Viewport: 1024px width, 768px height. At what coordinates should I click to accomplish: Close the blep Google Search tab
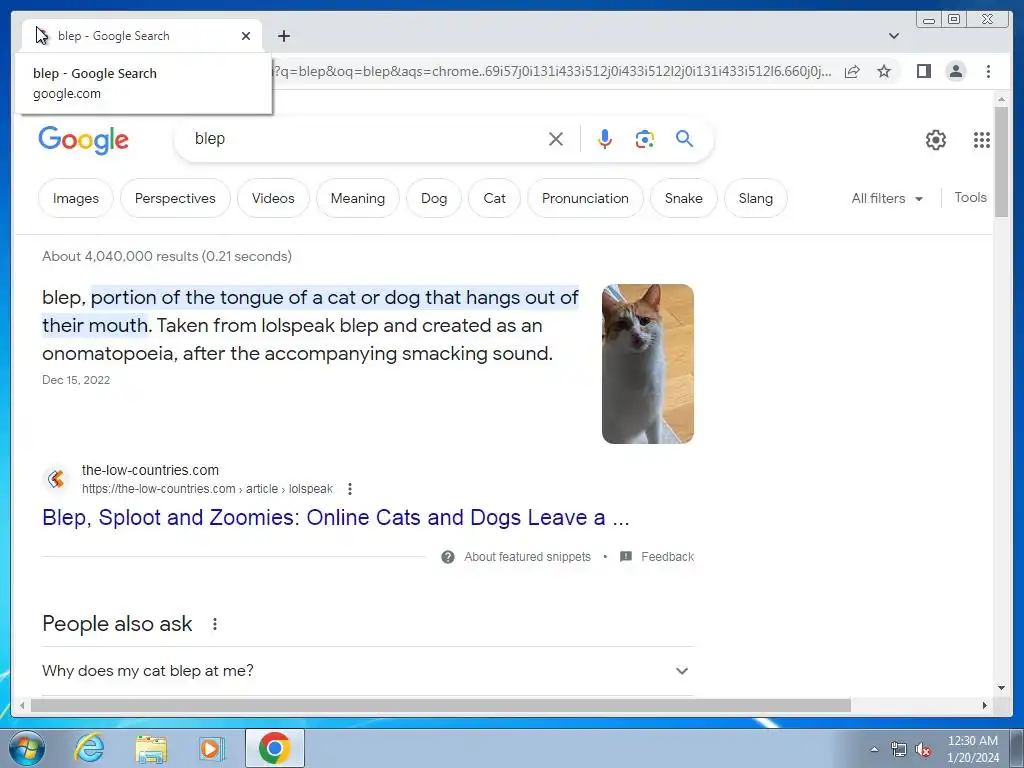[246, 36]
